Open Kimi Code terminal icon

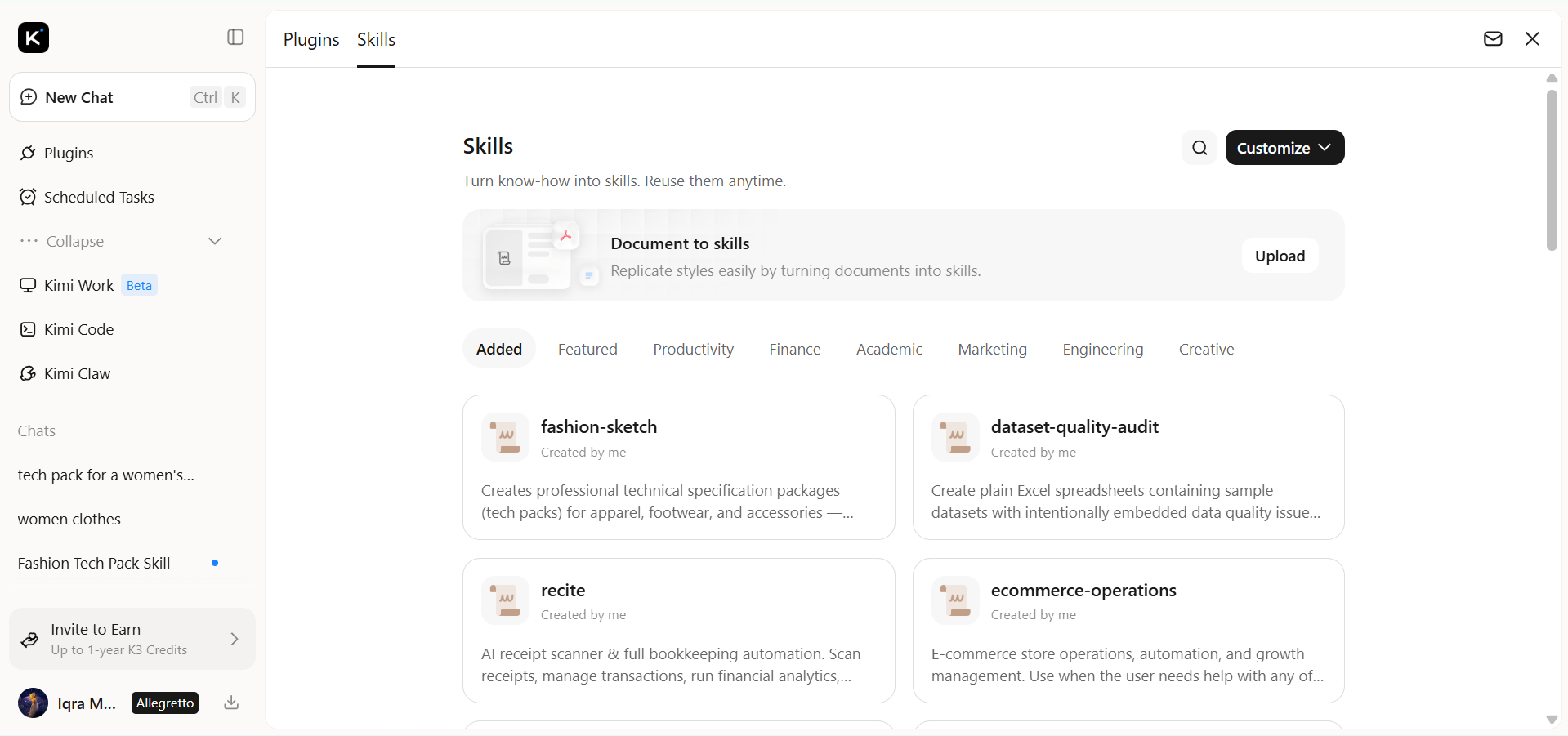(x=28, y=329)
